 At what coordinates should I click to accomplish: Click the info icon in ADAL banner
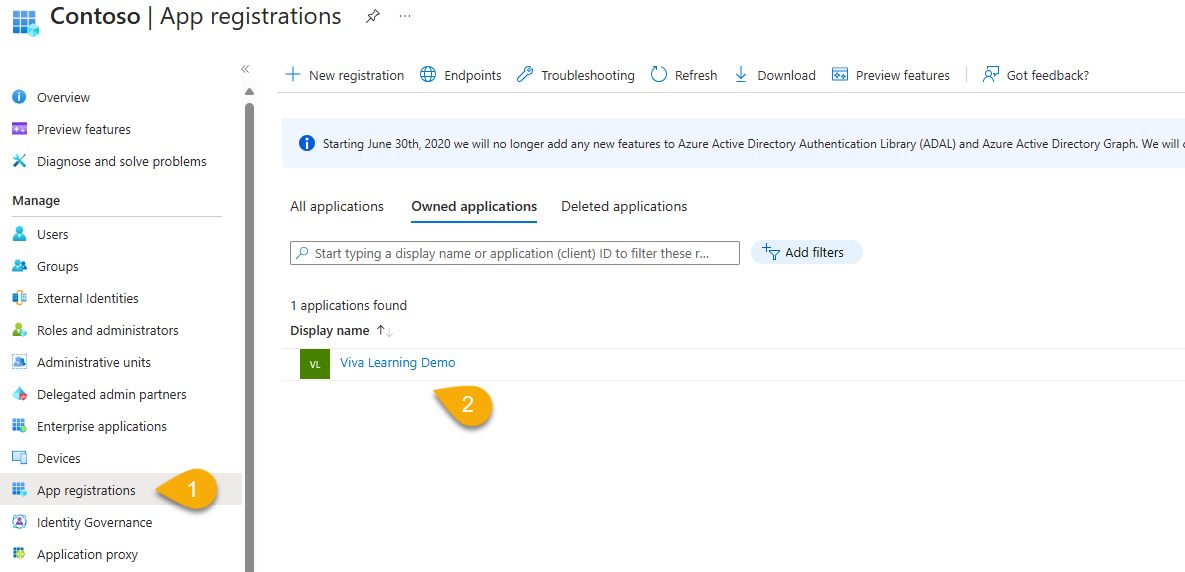(307, 143)
